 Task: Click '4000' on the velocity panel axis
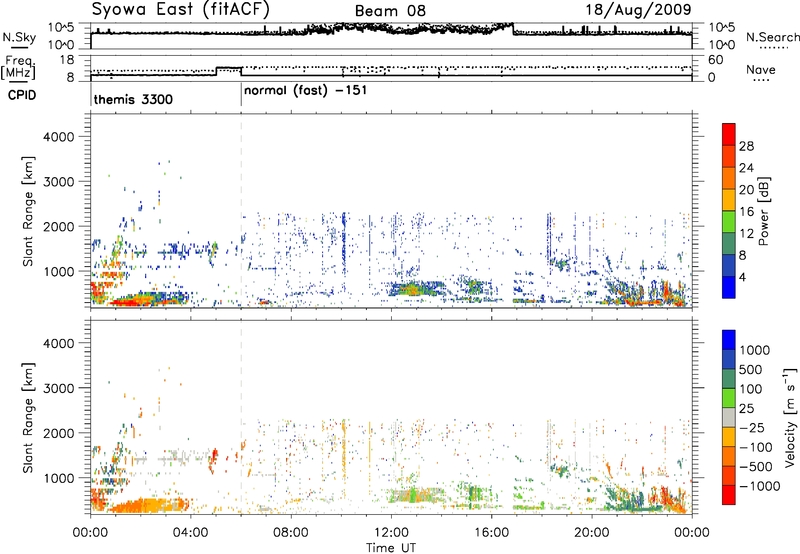tap(59, 343)
